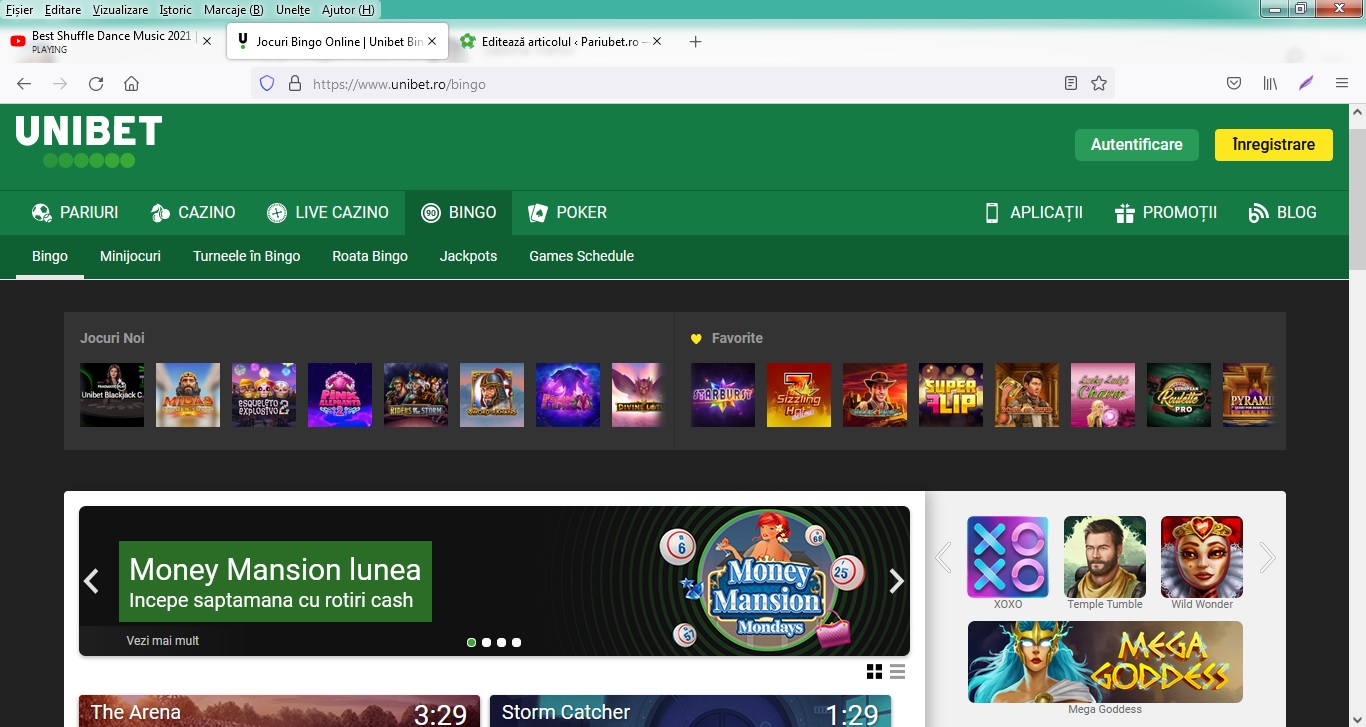Launch the Super Flip game icon
This screenshot has height=727, width=1366.
(x=951, y=395)
